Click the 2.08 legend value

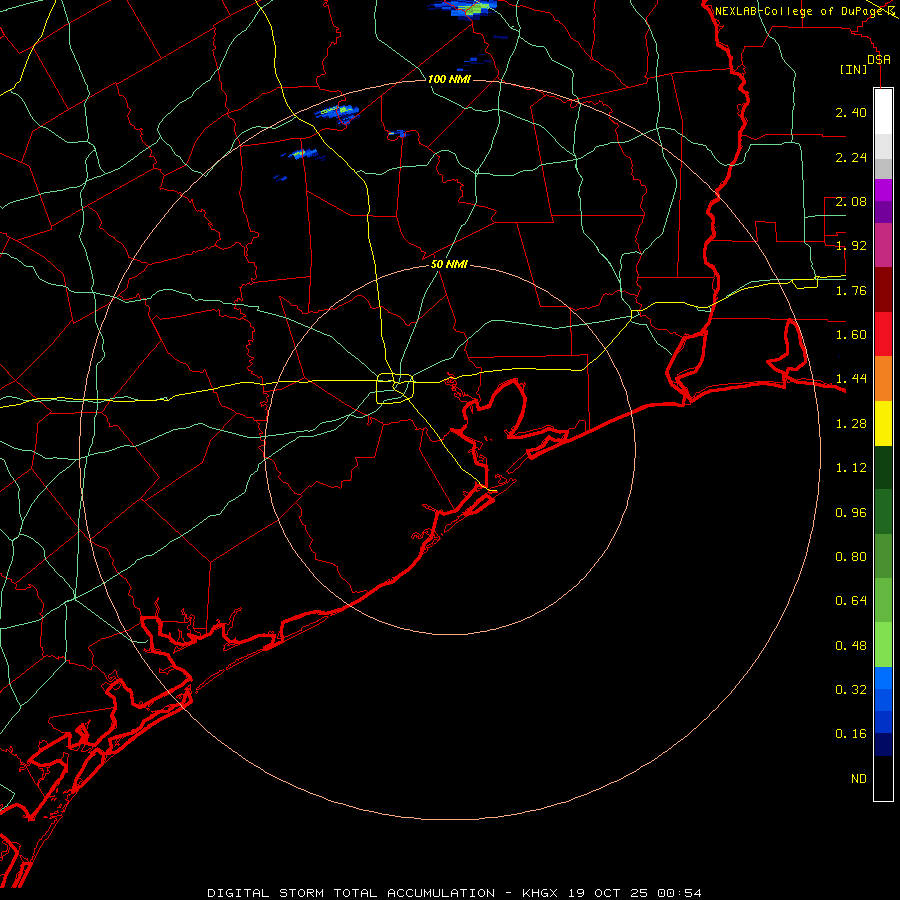(851, 201)
